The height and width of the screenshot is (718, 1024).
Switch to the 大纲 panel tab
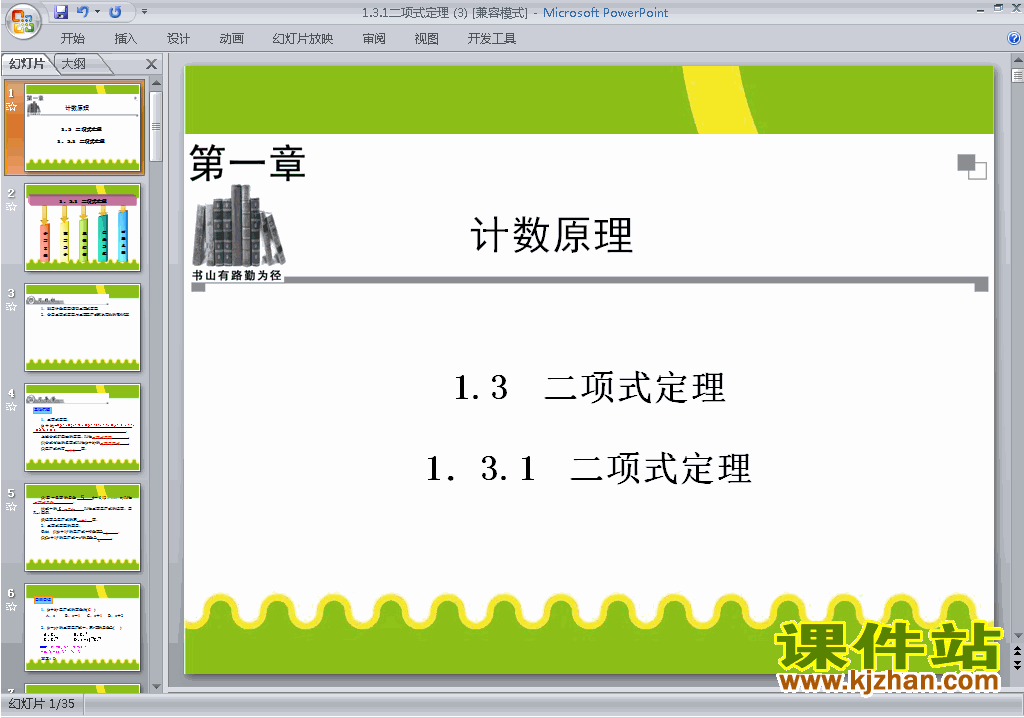click(74, 63)
